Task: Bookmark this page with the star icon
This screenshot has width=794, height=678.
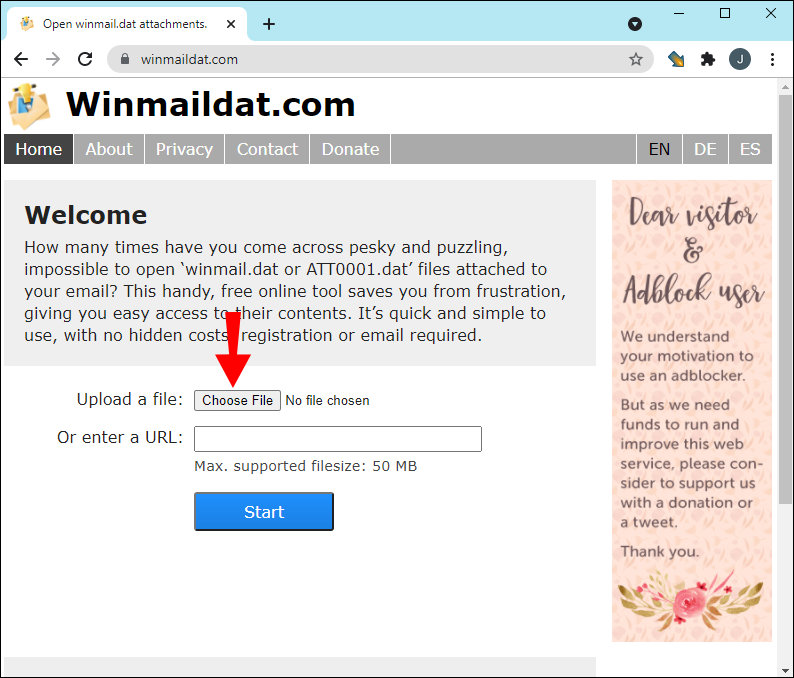Action: click(636, 59)
